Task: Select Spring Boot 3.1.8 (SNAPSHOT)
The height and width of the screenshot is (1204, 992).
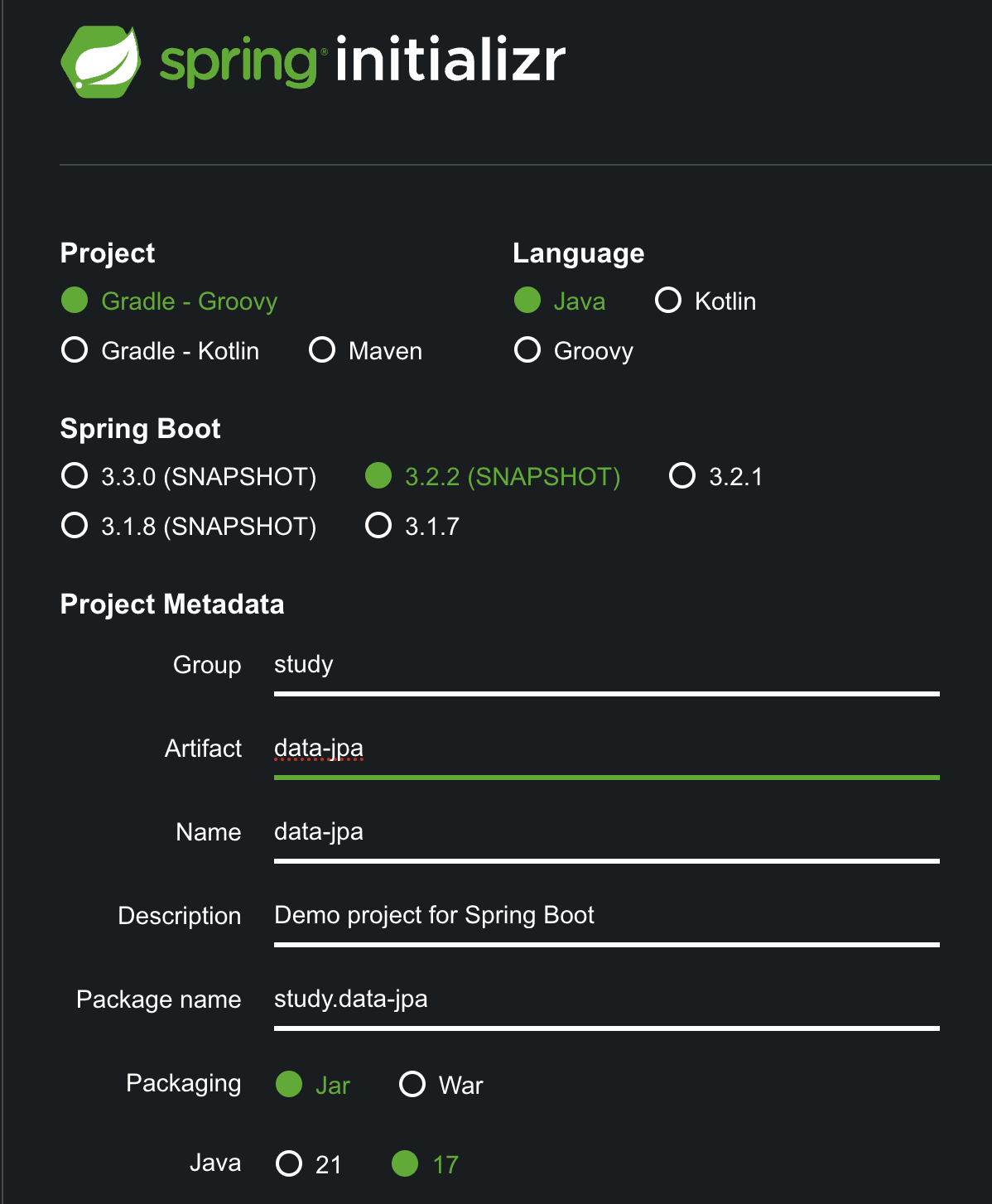Action: pos(75,526)
